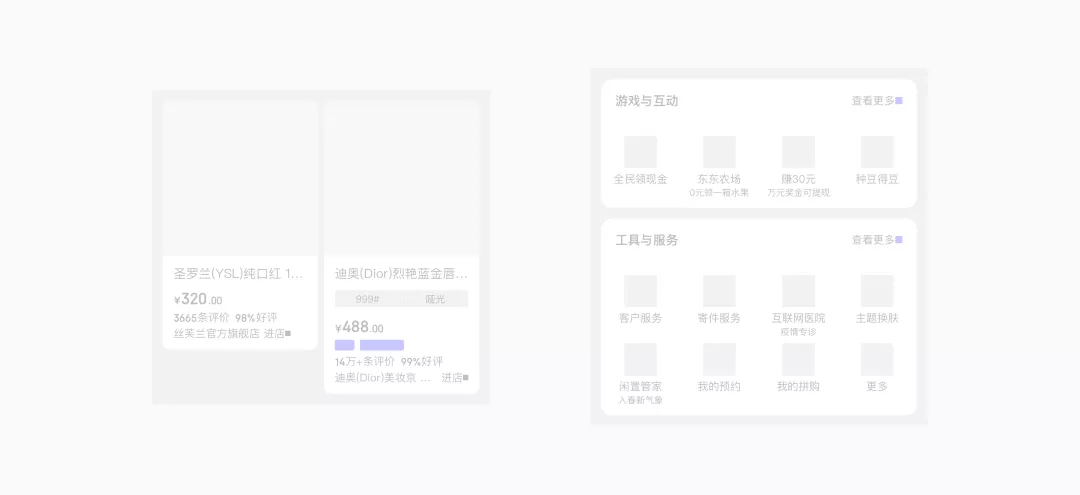1080x495 pixels.
Task: Enter the 丝芙兰官方旗舰店 shop via 进店
Action: [277, 333]
